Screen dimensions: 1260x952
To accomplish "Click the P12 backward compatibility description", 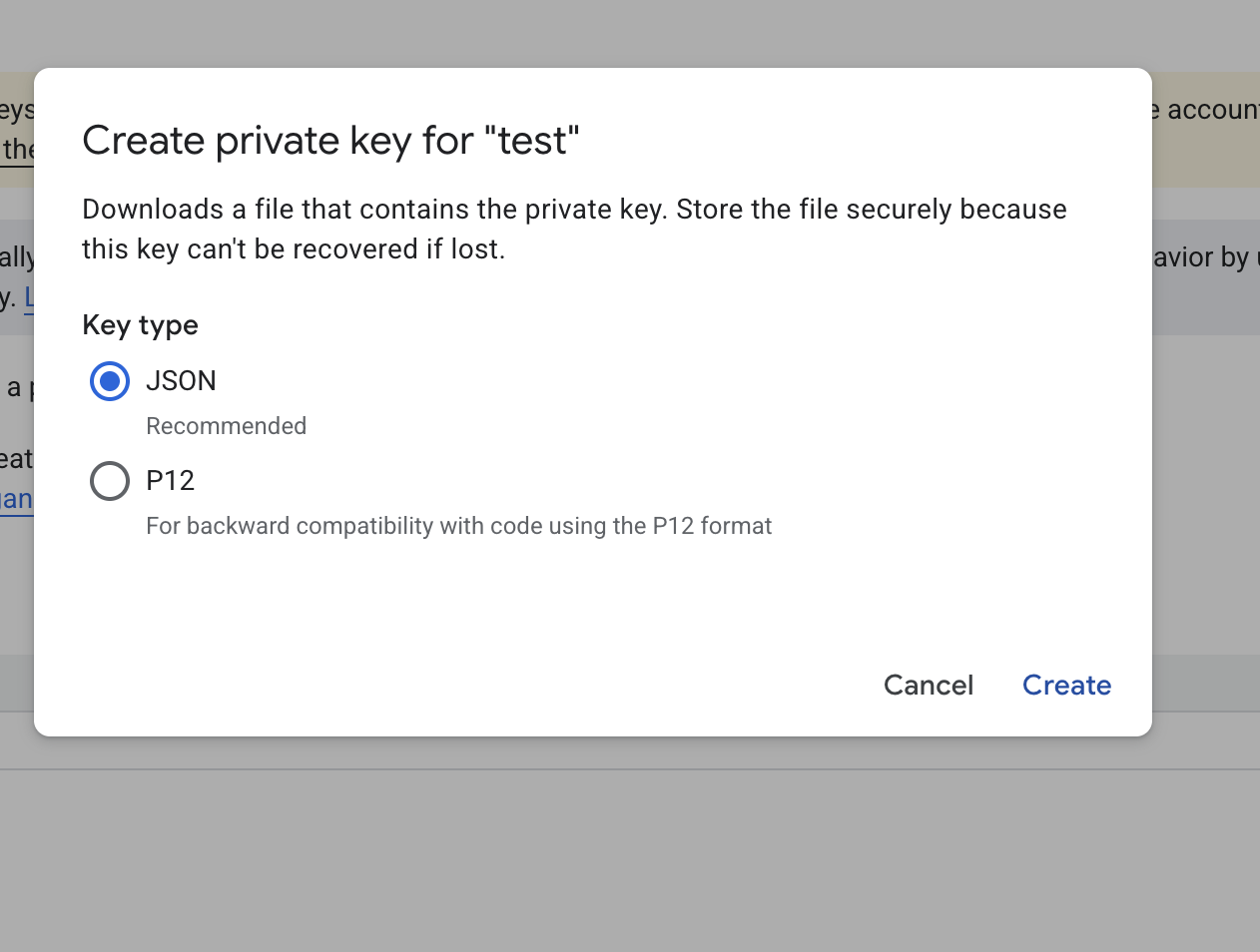I will (x=458, y=526).
